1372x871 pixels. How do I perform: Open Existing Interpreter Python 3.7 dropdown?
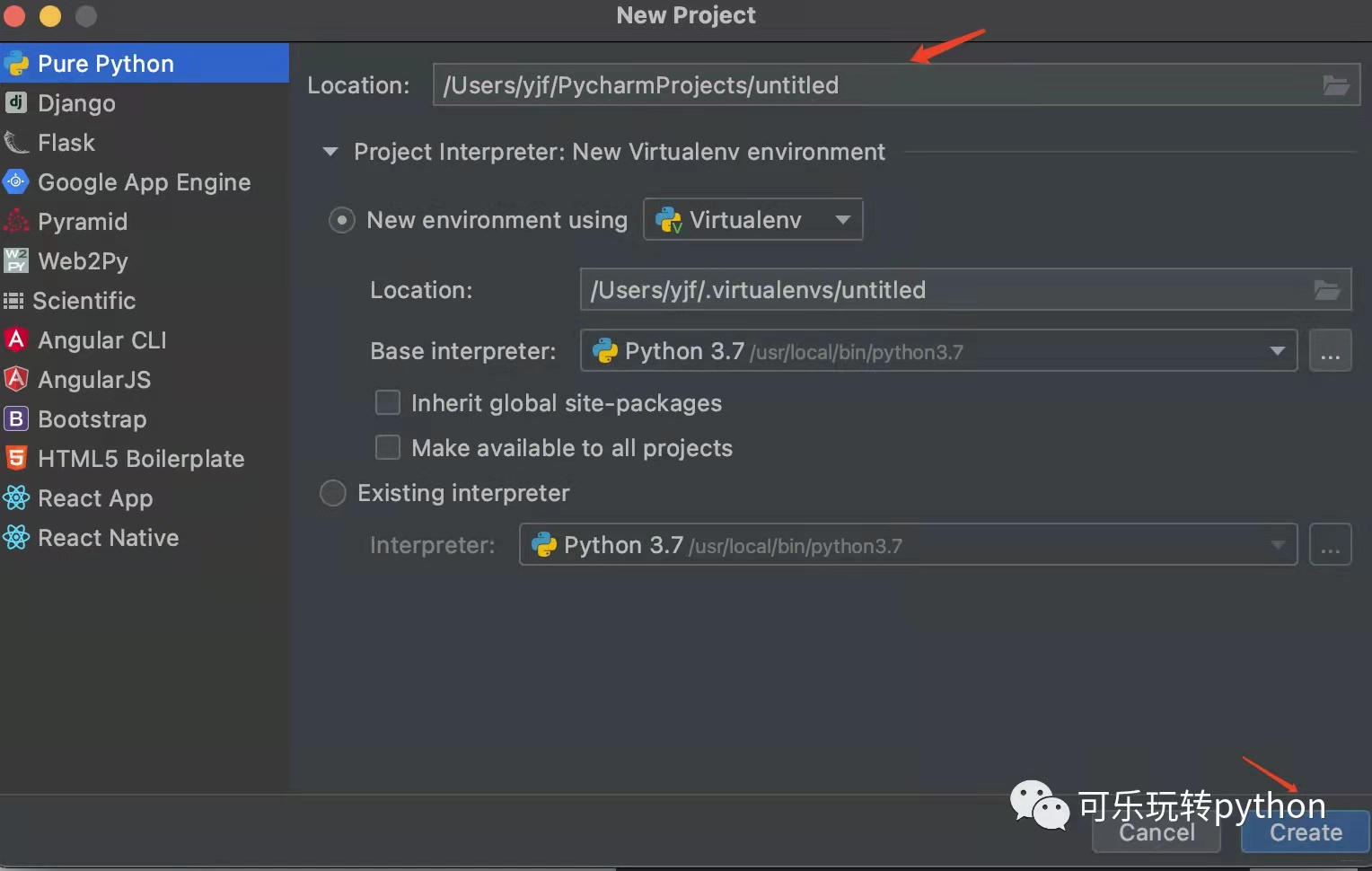[909, 545]
